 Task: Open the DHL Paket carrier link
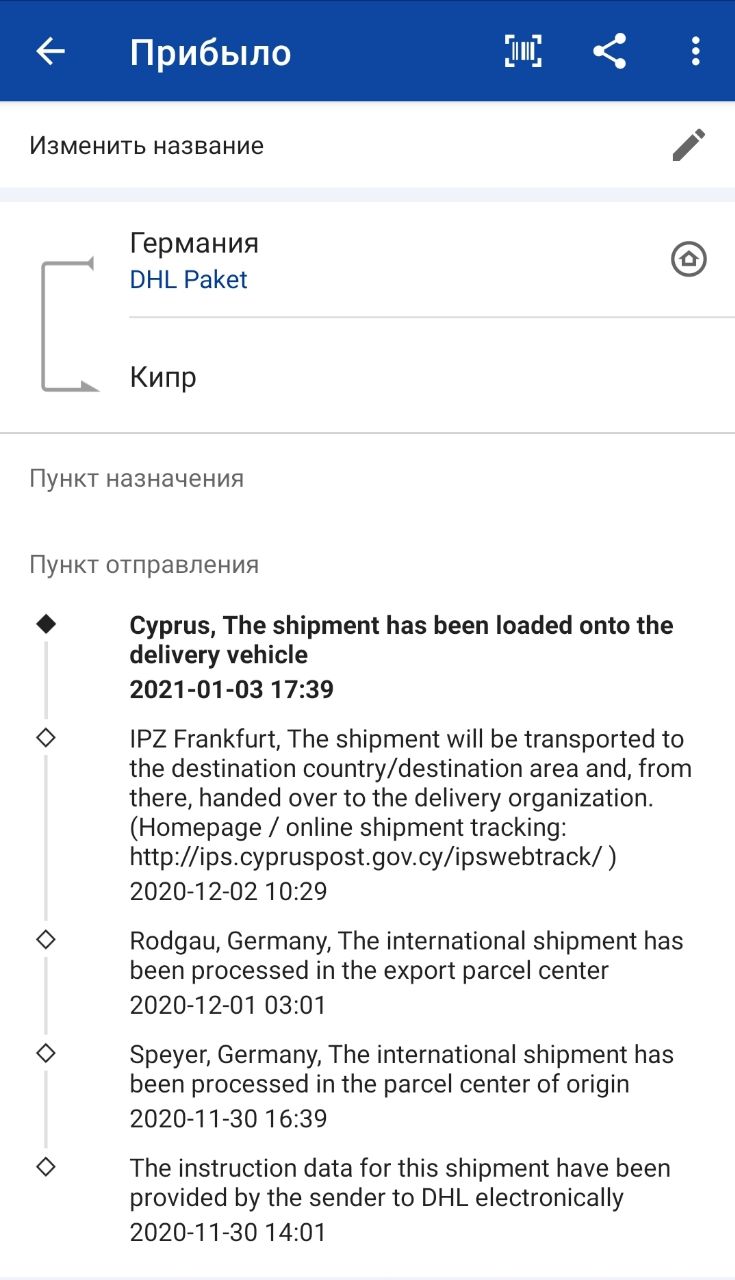tap(188, 280)
